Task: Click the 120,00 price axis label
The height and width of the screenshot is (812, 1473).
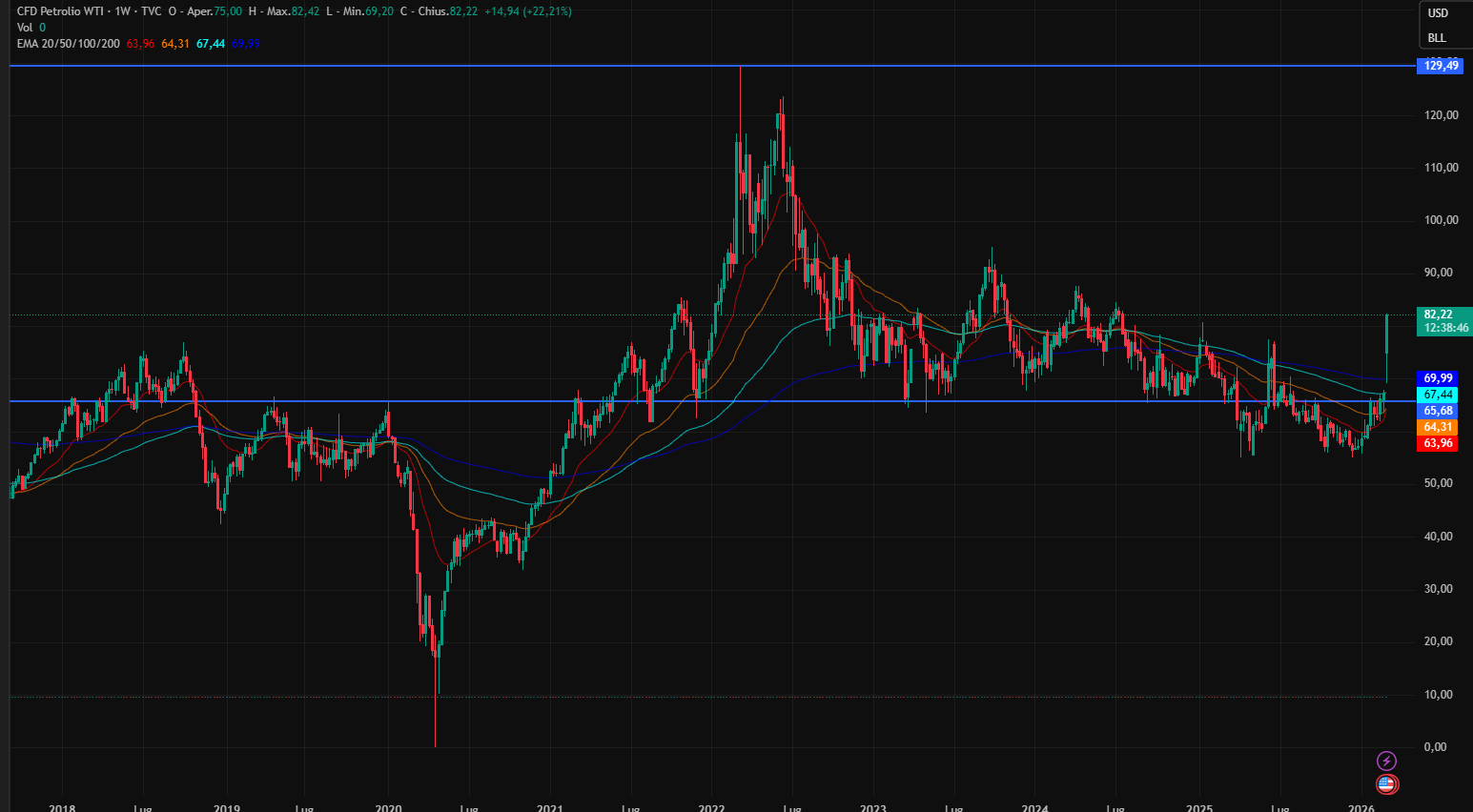Action: (1442, 115)
